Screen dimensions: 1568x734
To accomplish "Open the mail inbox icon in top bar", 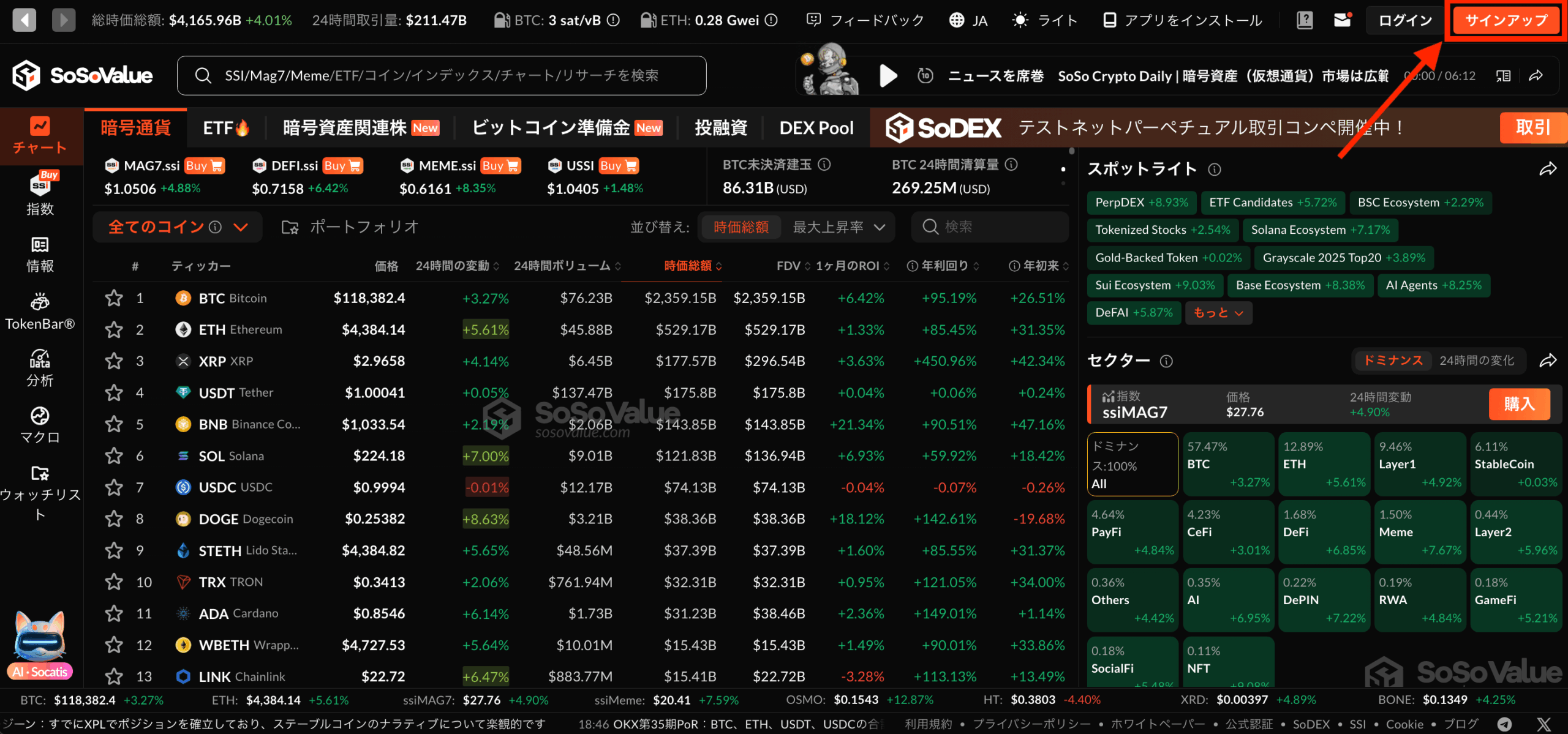I will click(1342, 20).
